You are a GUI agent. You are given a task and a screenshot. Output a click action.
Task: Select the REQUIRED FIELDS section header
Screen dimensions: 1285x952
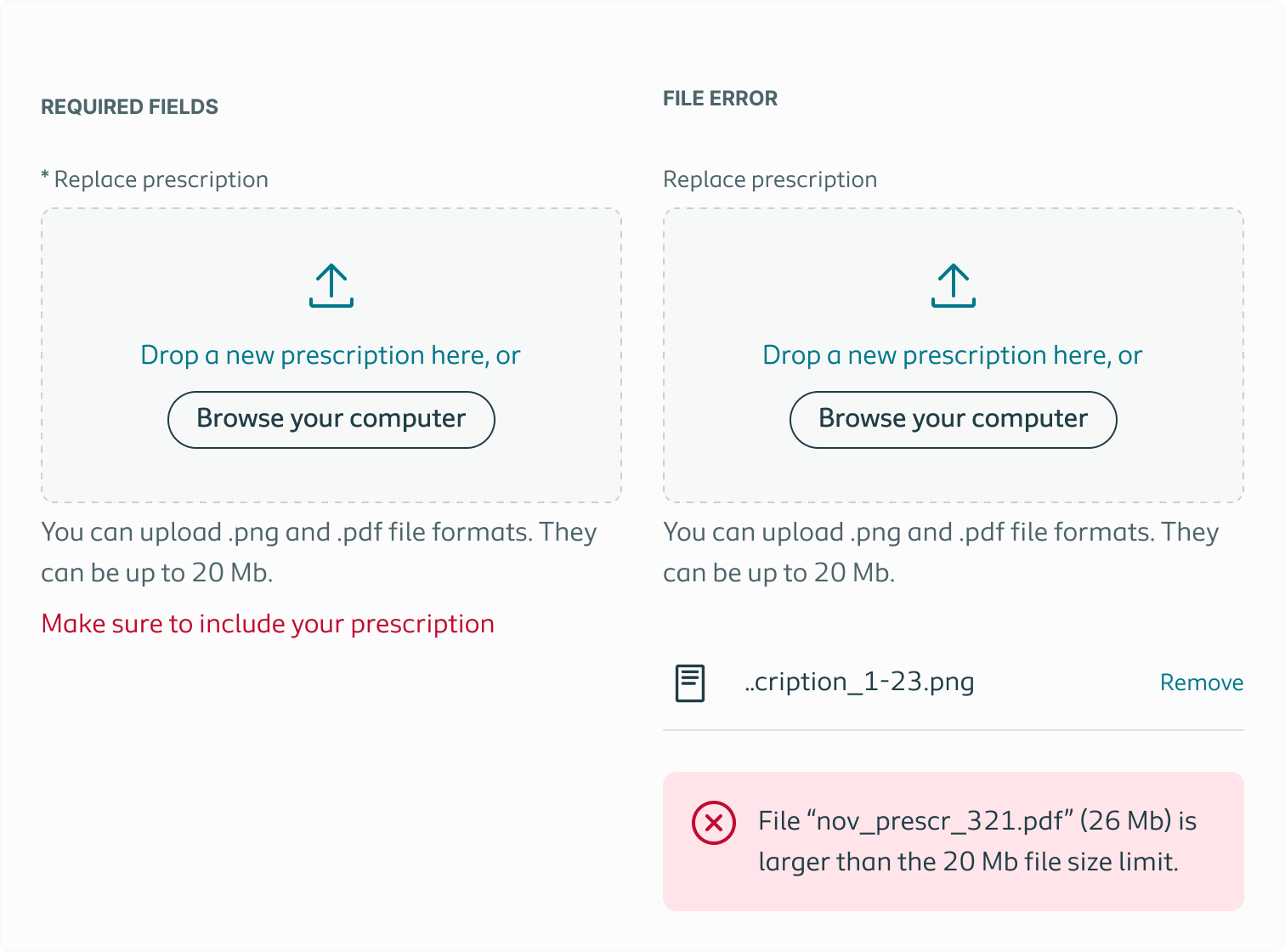coord(129,106)
